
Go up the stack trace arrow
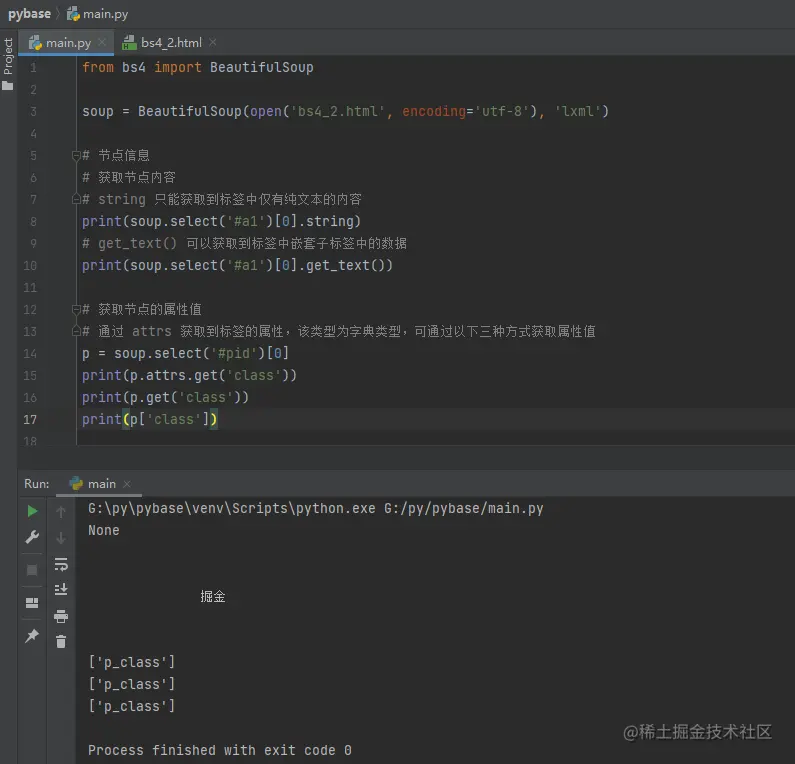pyautogui.click(x=61, y=512)
